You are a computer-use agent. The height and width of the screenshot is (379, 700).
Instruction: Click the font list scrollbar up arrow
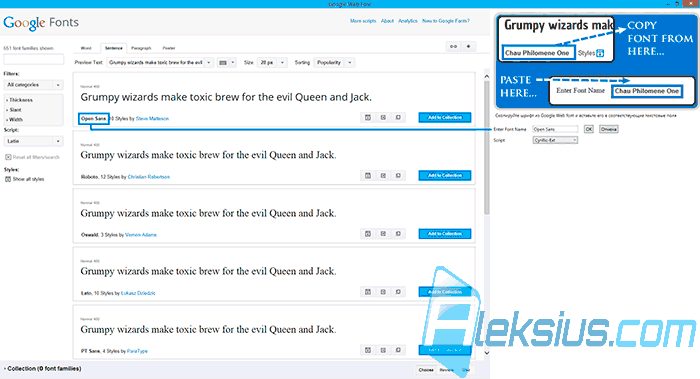coord(487,76)
